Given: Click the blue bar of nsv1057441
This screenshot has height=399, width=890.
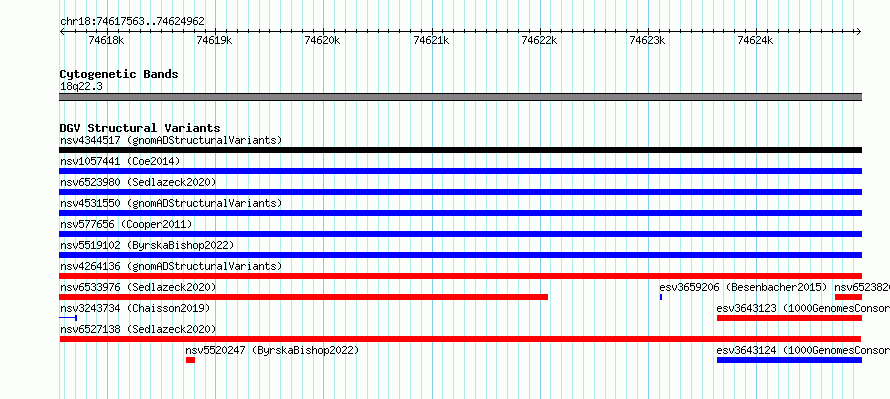Looking at the screenshot, I should pos(460,171).
